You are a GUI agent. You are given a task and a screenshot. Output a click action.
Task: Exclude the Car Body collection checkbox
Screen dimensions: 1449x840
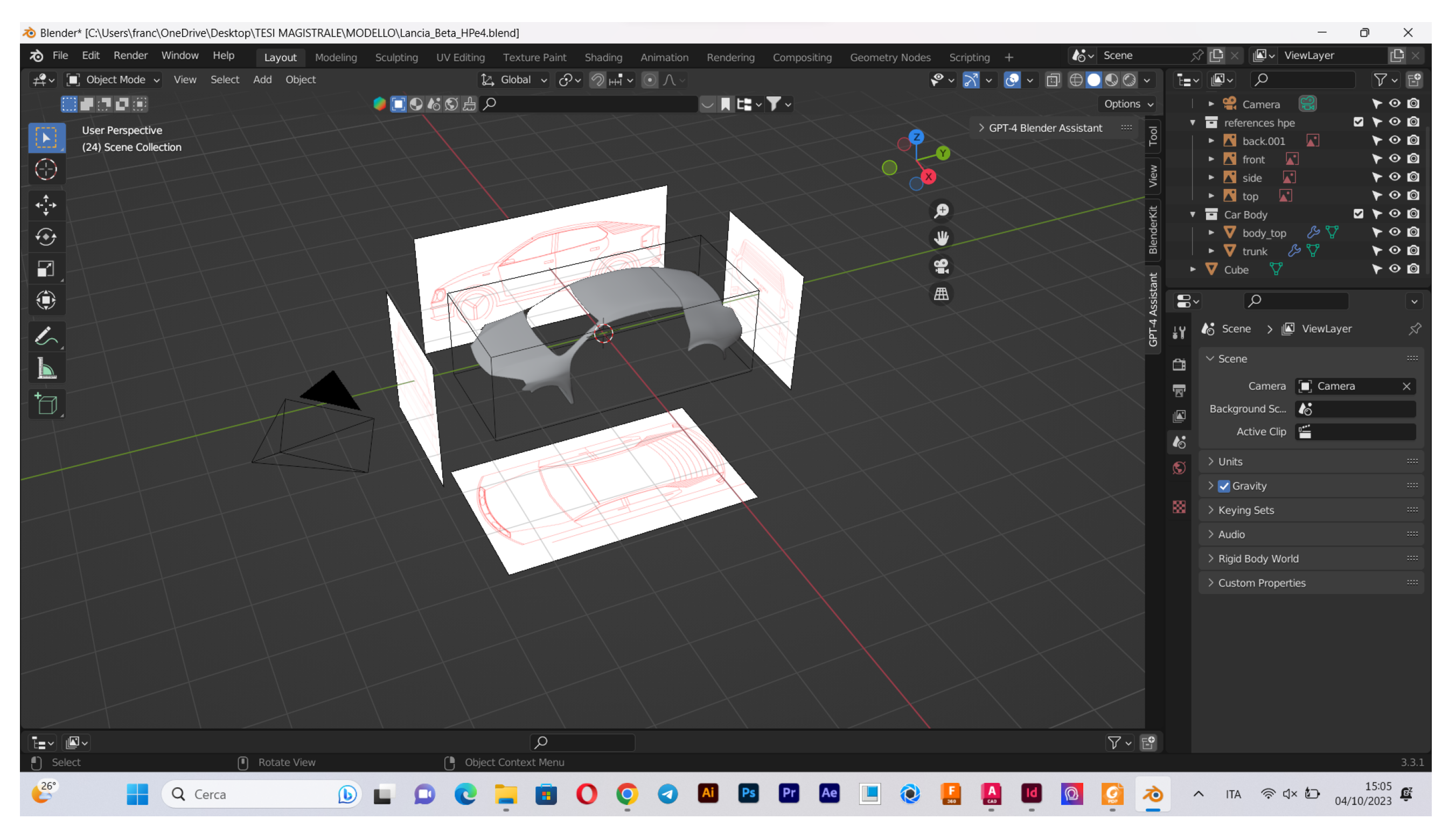coord(1358,214)
